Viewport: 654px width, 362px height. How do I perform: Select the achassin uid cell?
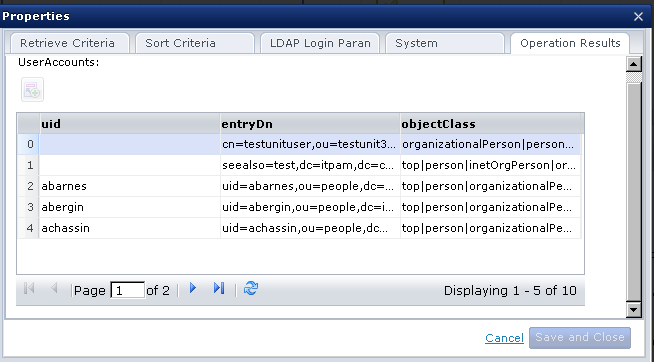tap(130, 228)
